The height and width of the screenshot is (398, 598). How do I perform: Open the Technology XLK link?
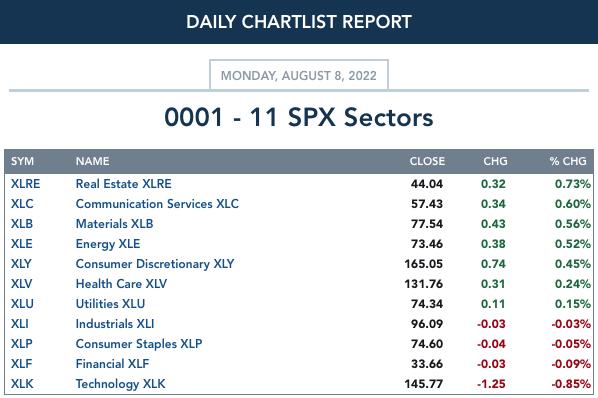coord(121,384)
